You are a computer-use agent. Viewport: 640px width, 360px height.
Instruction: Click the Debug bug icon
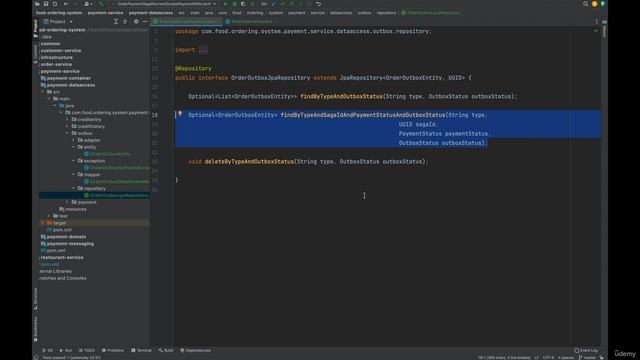234,4
